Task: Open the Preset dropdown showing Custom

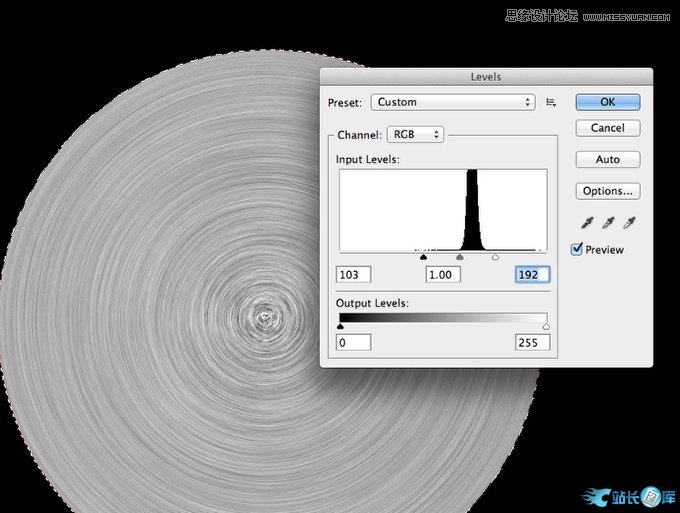Action: (x=453, y=102)
